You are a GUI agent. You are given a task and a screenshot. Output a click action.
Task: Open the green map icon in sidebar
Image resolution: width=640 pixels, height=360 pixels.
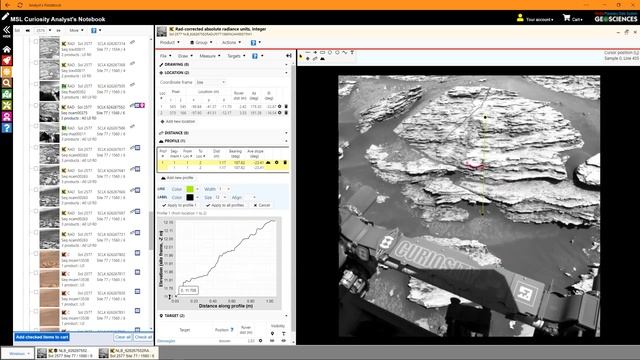[7, 94]
